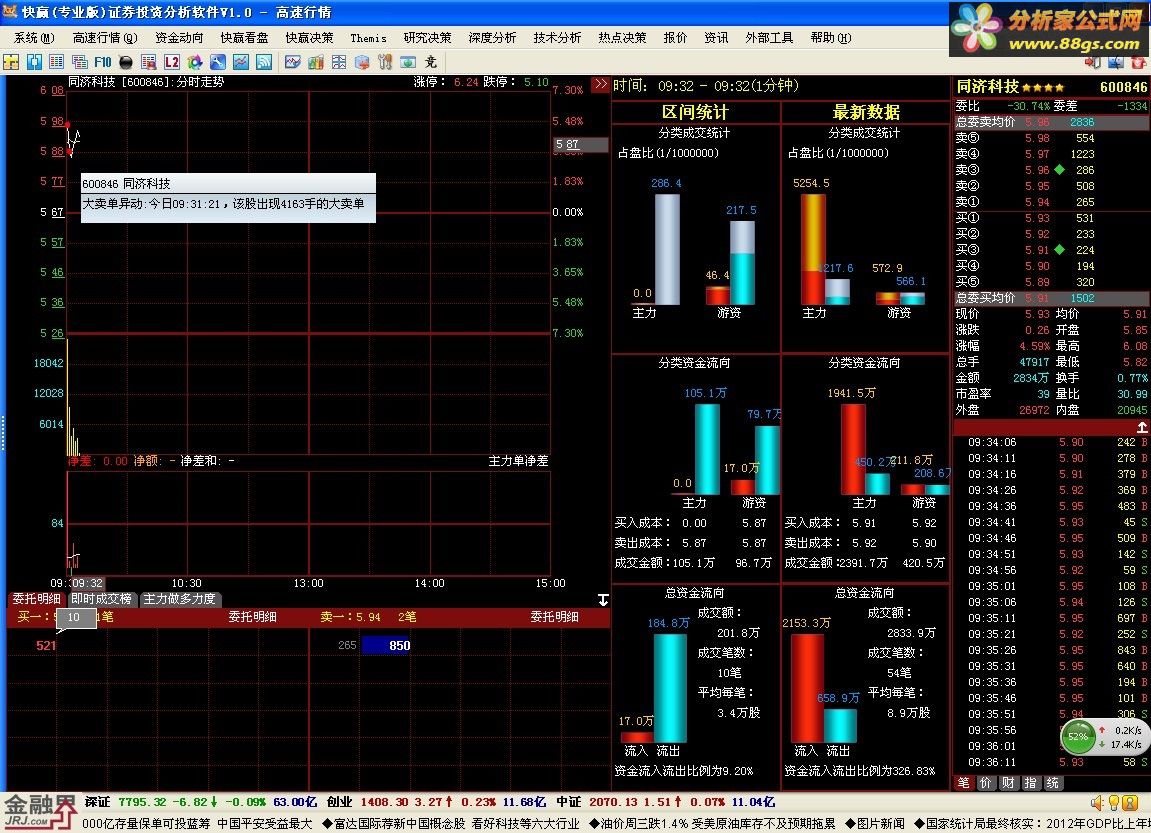Click the RSS feed toolbar icon
Screen dimensions: 1151x833
pos(264,62)
